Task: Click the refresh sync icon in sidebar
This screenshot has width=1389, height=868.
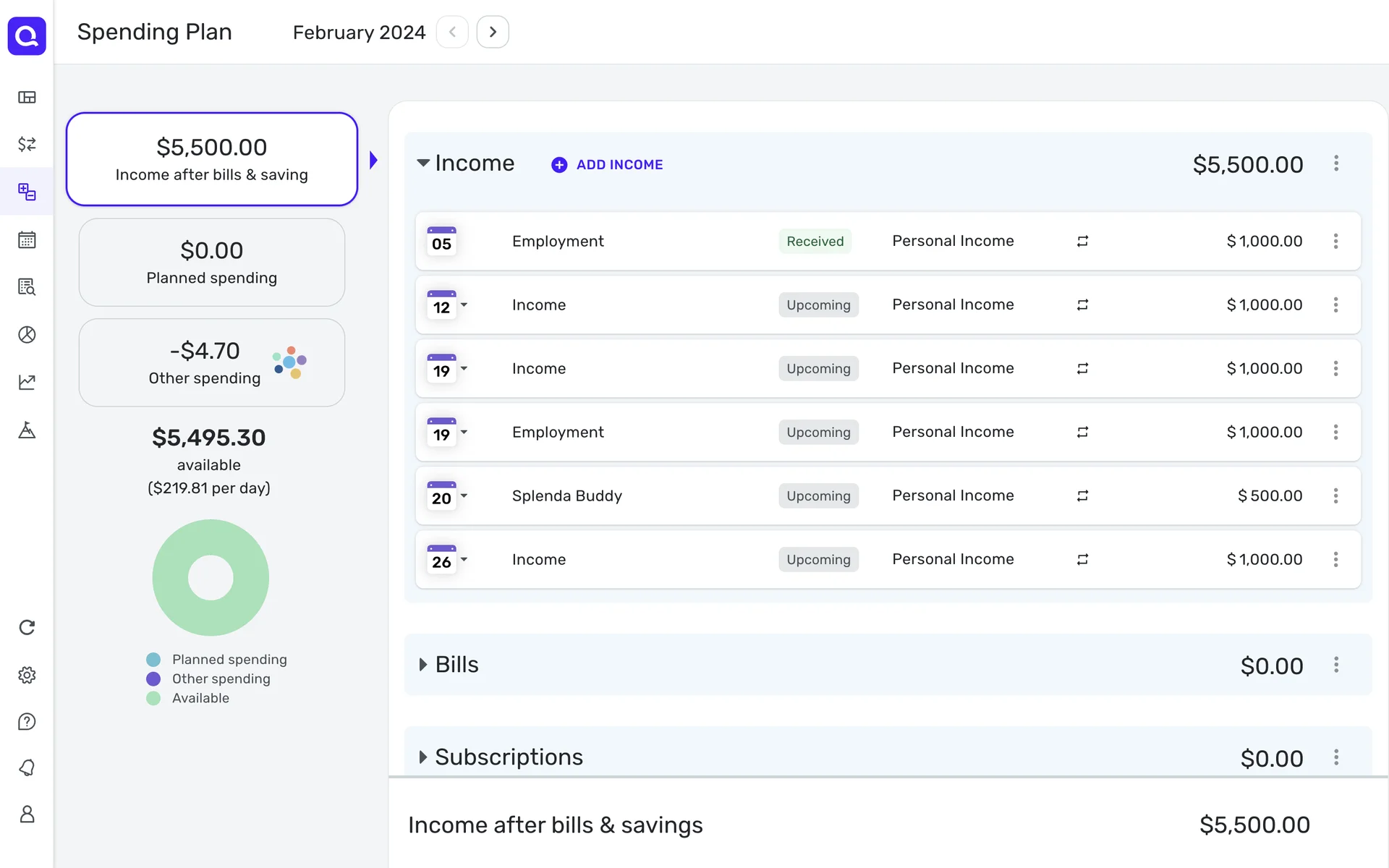Action: [27, 627]
